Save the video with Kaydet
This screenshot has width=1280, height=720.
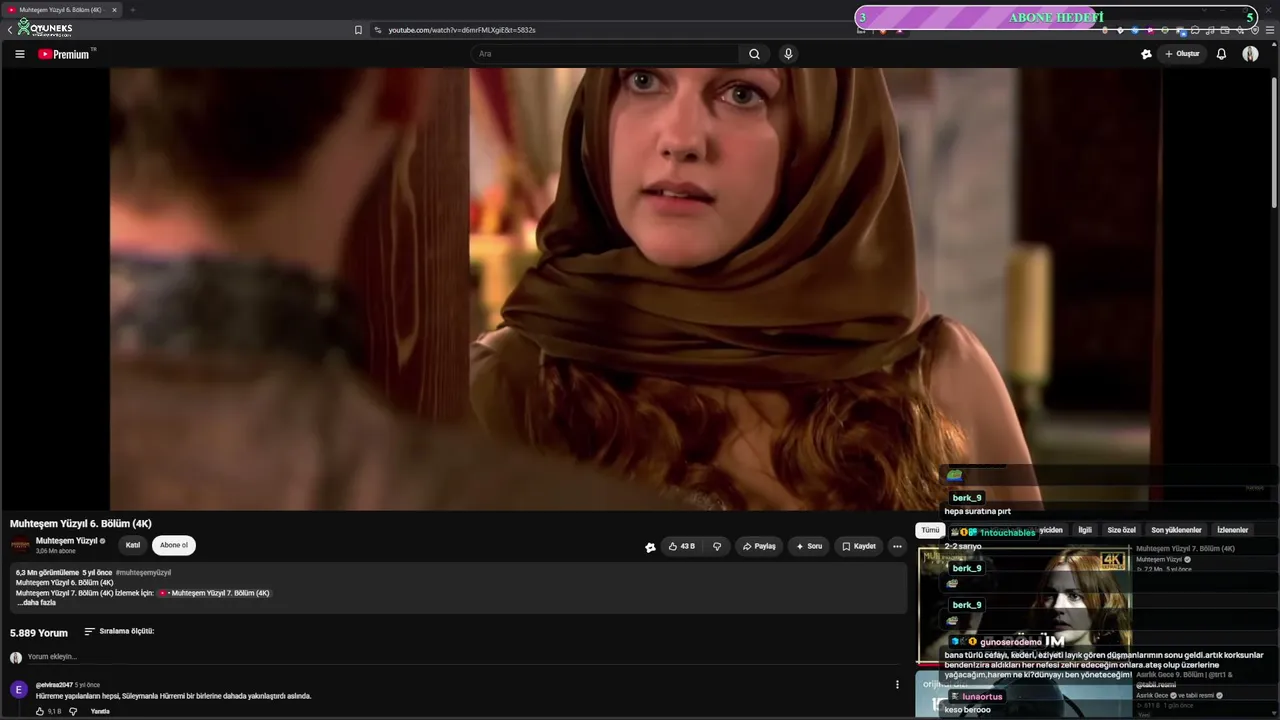click(x=859, y=546)
